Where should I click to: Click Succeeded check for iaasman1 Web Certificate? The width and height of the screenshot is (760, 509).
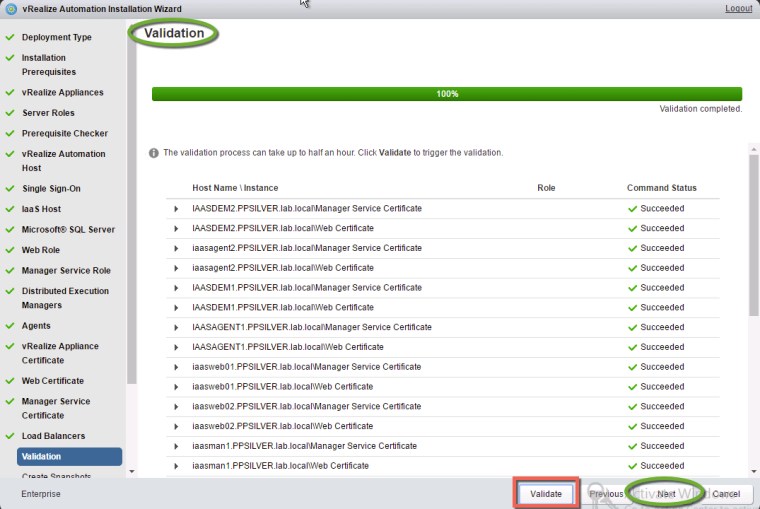632,466
